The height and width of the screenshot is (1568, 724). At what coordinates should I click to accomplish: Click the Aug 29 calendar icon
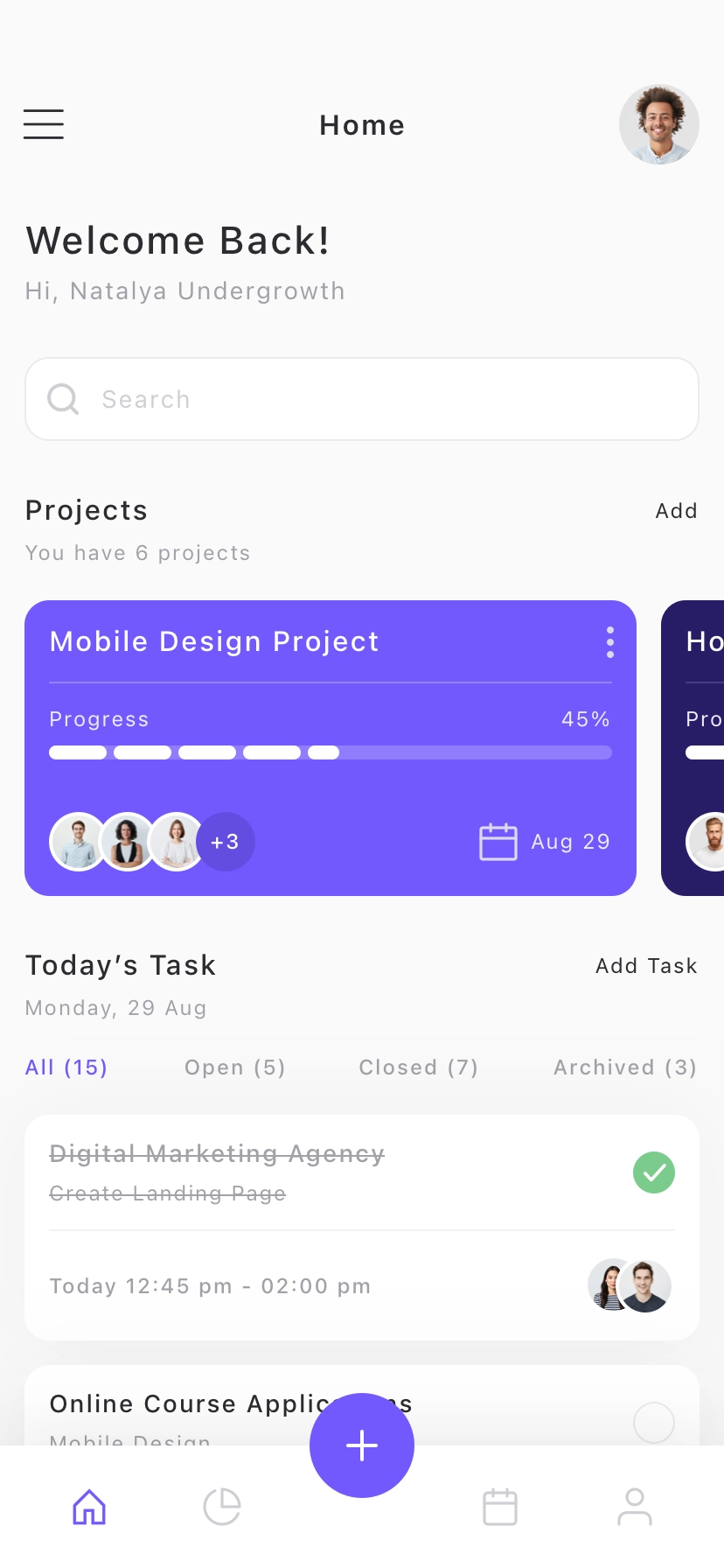[x=498, y=842]
